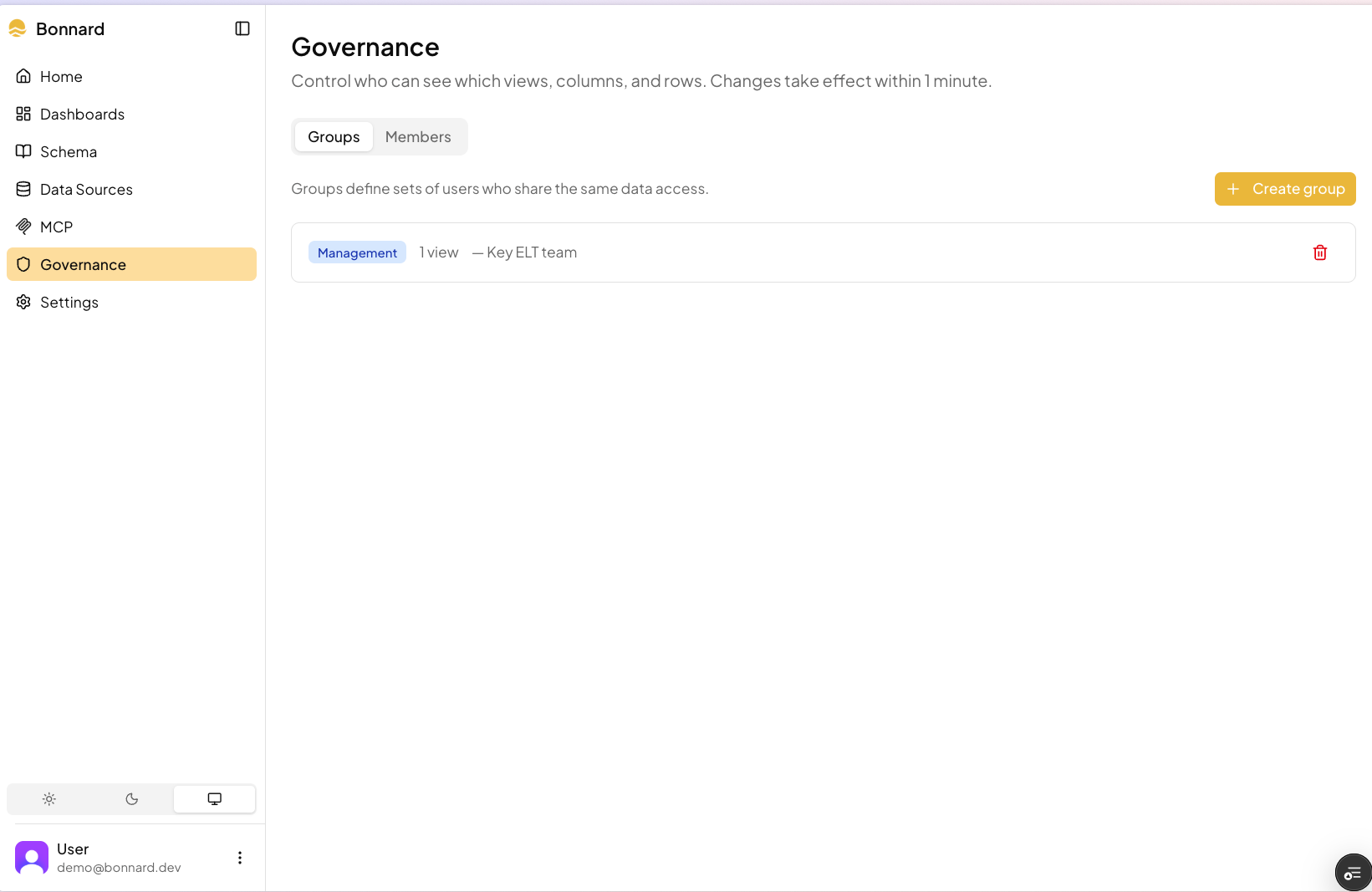
Task: Click the Create group button
Action: tap(1285, 189)
